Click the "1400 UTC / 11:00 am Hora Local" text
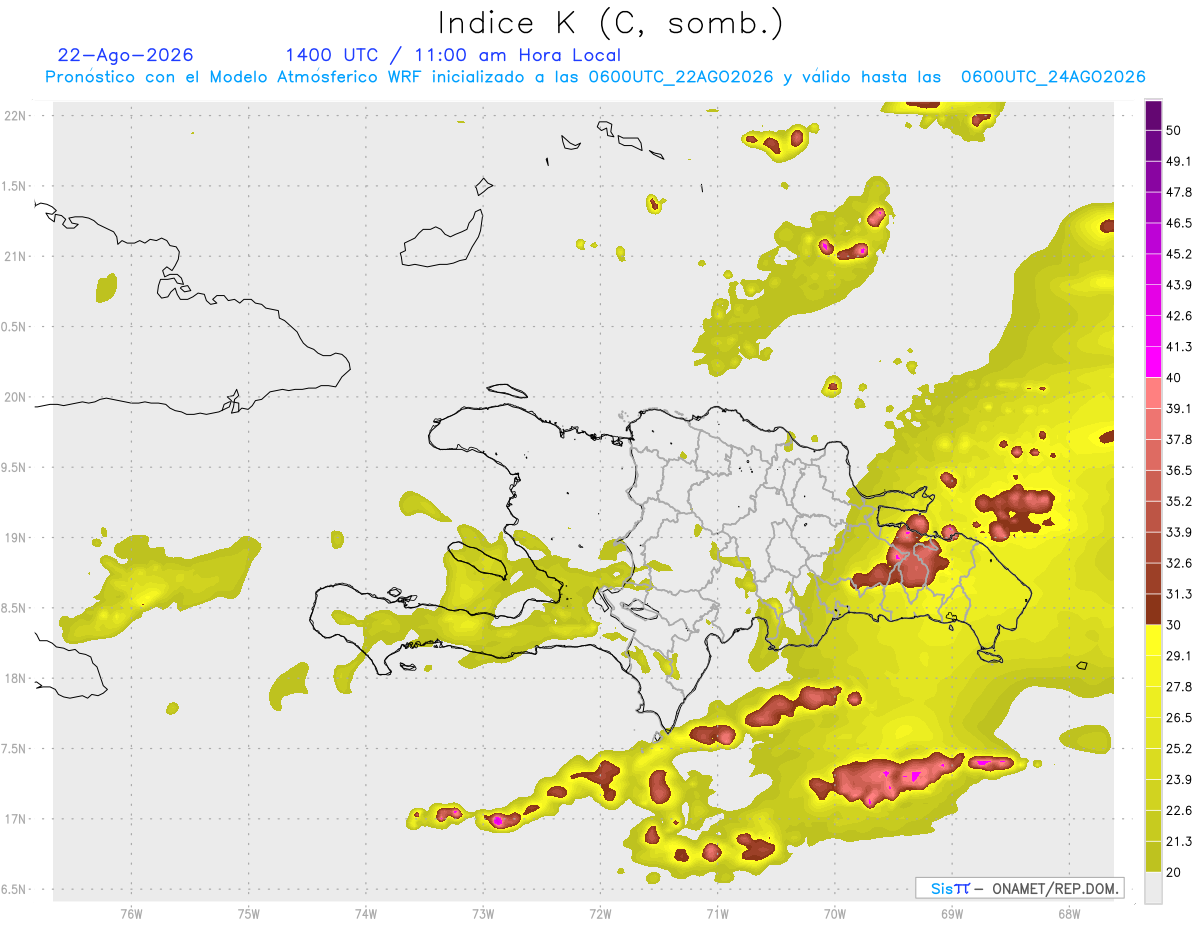Viewport: 1200px width, 927px height. (453, 55)
